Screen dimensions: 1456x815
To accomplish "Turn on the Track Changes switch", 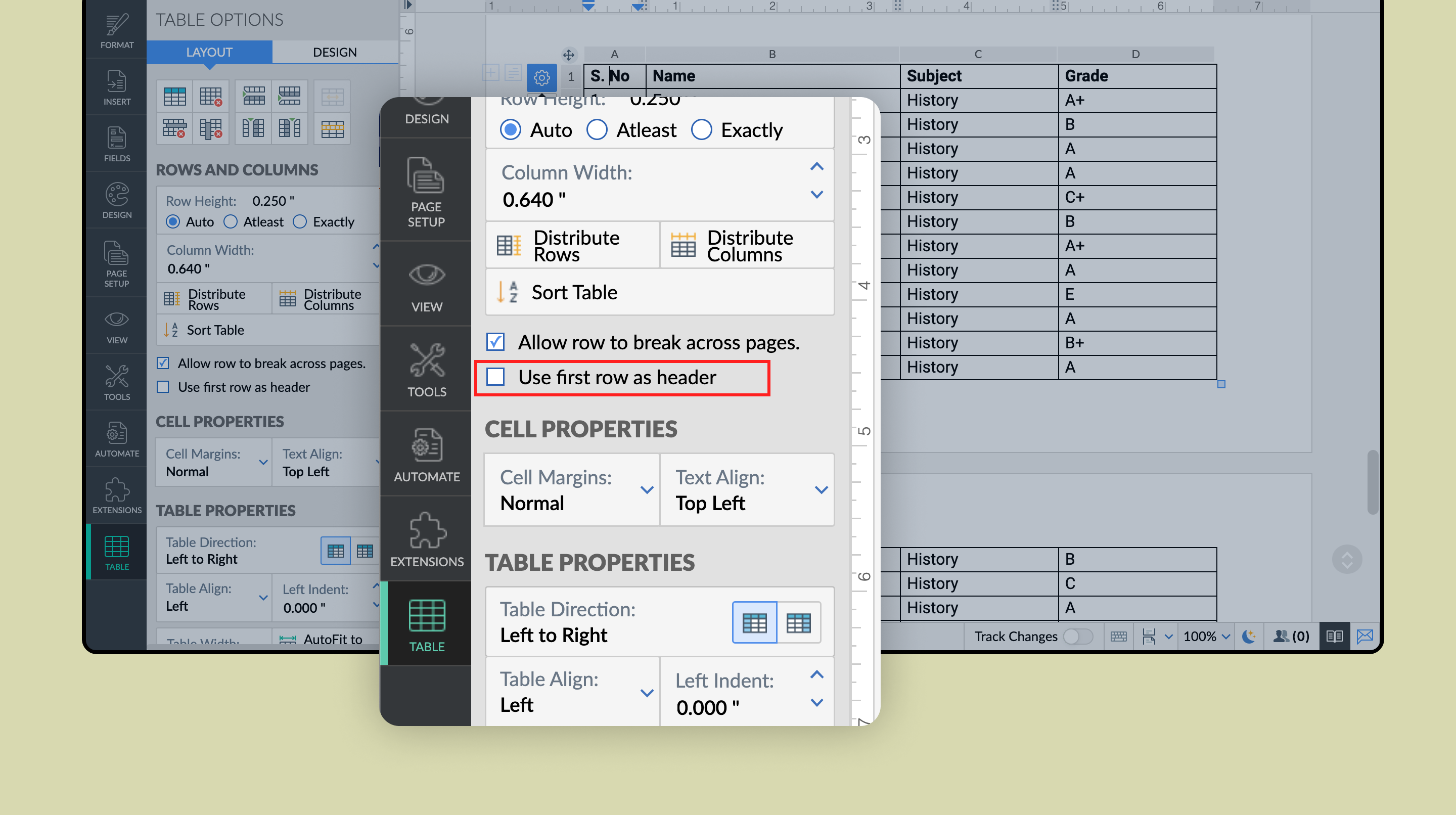I will (1077, 637).
